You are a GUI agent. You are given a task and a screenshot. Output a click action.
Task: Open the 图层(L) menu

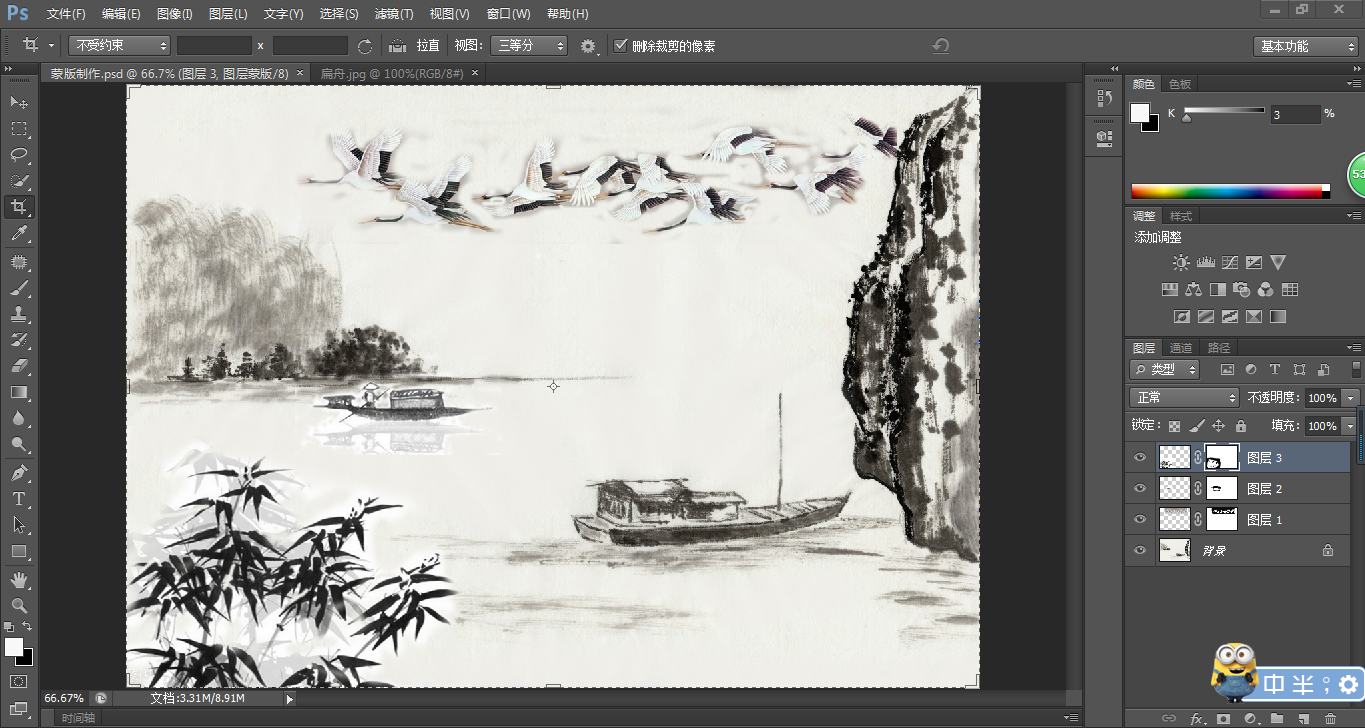228,14
